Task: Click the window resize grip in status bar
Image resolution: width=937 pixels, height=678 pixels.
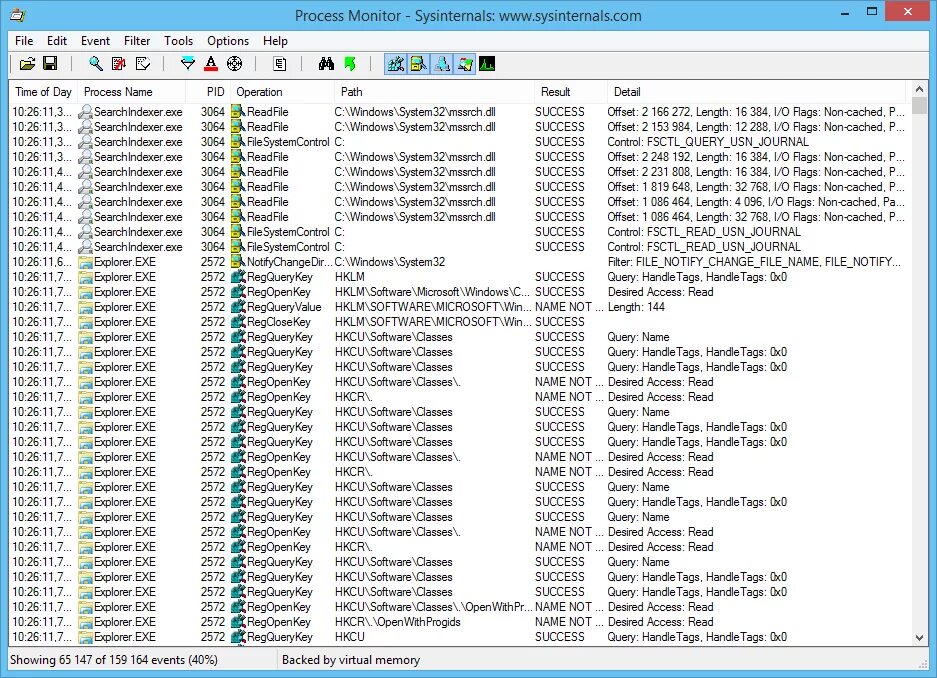Action: click(921, 663)
